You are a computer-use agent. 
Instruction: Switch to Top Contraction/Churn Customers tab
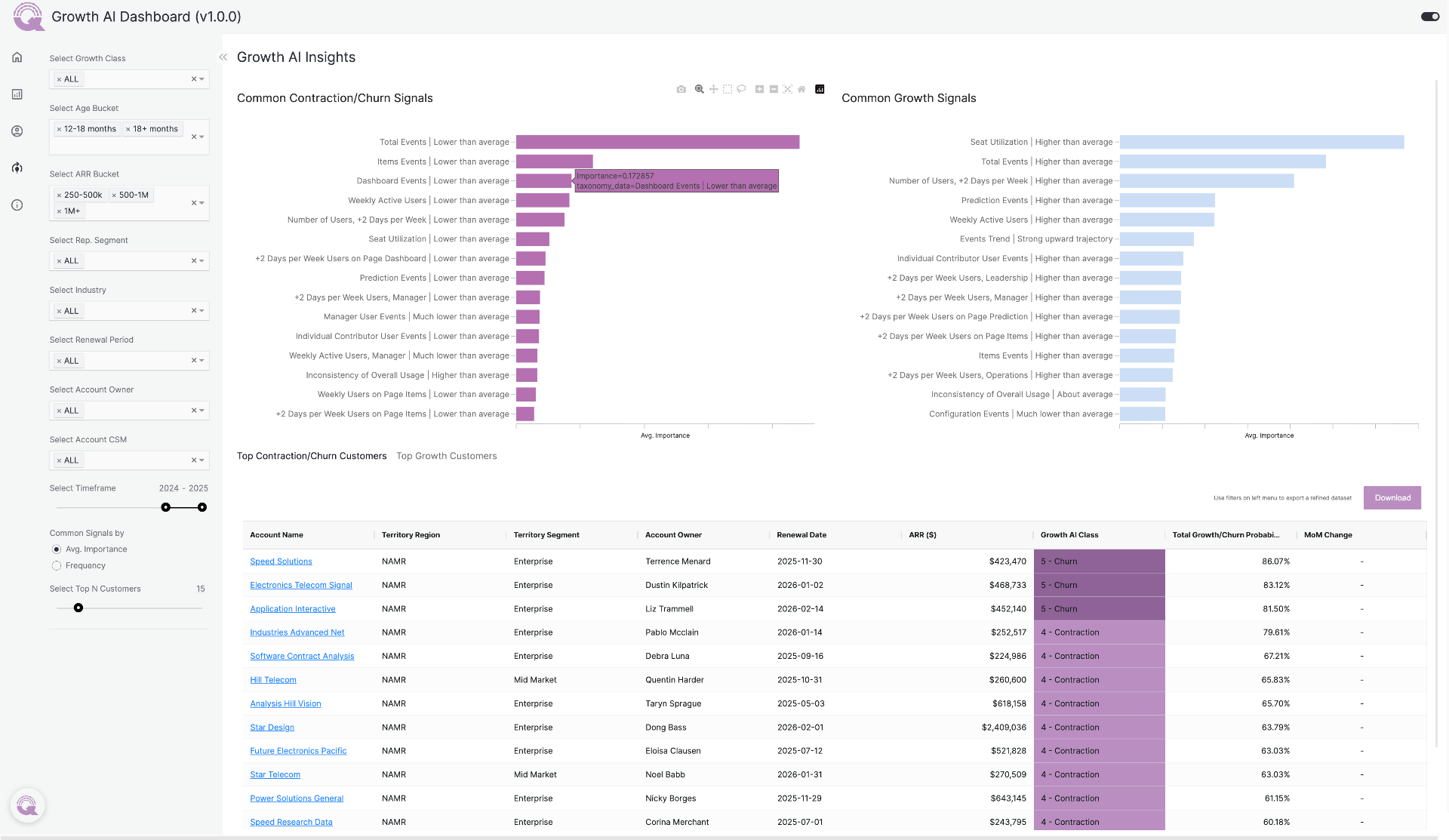point(312,456)
